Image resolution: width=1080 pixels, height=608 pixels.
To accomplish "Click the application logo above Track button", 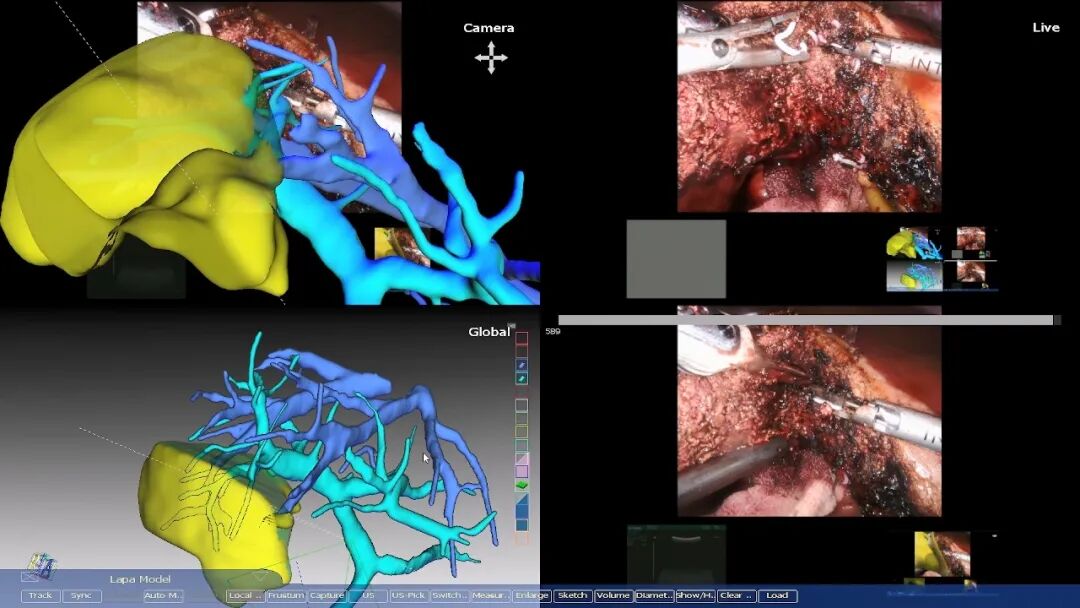I will point(42,567).
